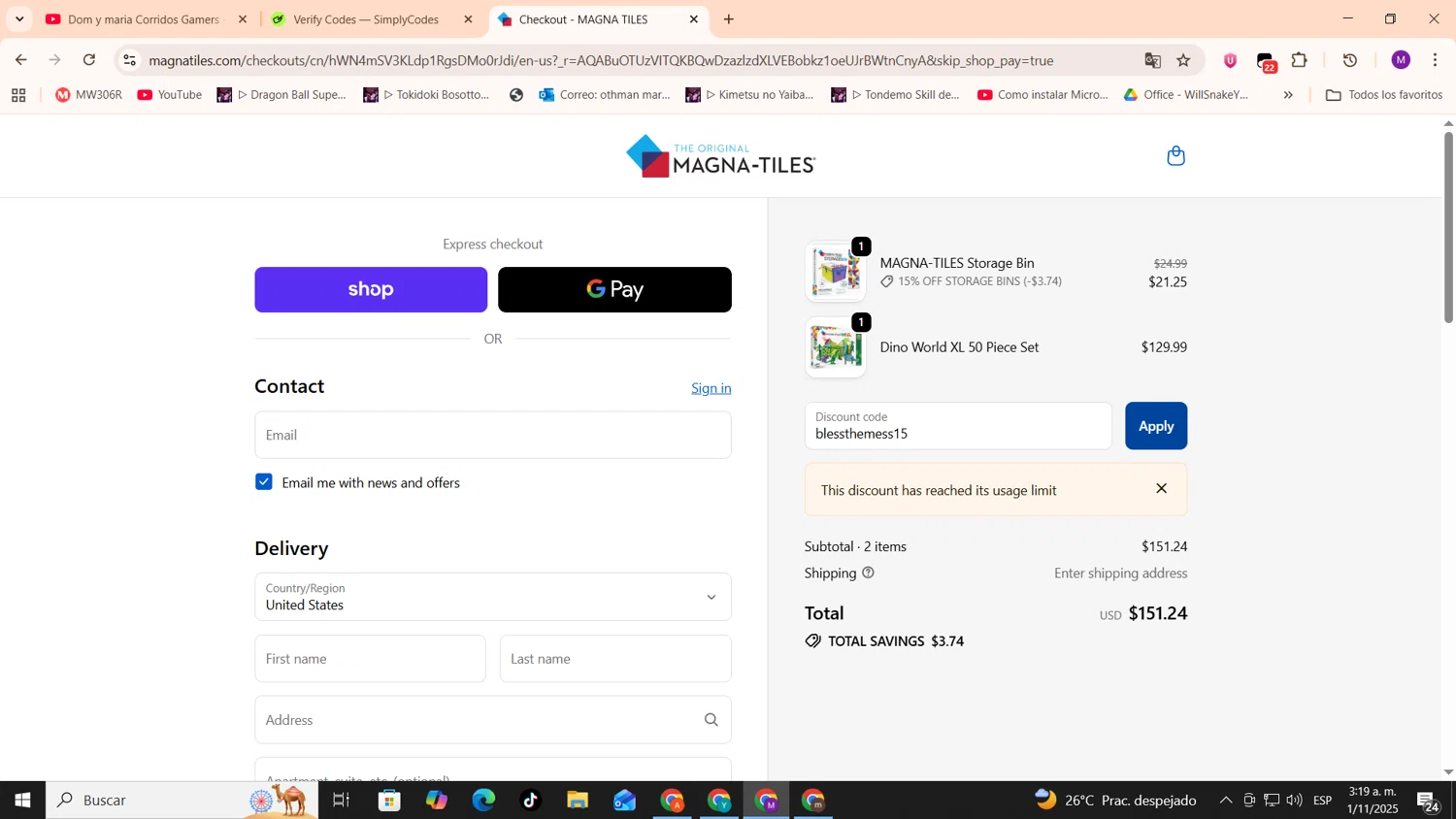Open Windows Start menu

click(22, 801)
